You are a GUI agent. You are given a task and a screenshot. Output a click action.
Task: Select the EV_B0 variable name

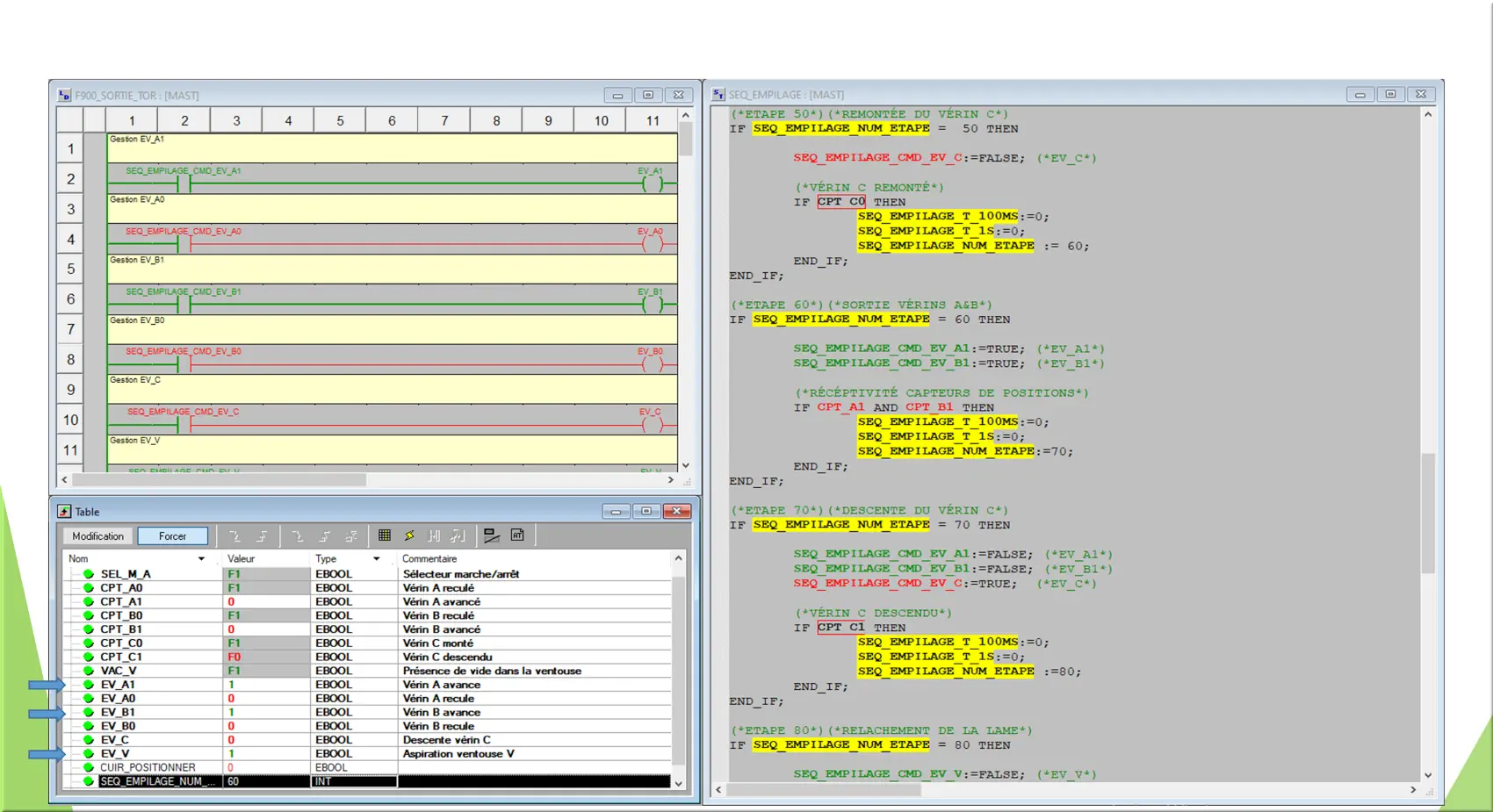pyautogui.click(x=118, y=727)
